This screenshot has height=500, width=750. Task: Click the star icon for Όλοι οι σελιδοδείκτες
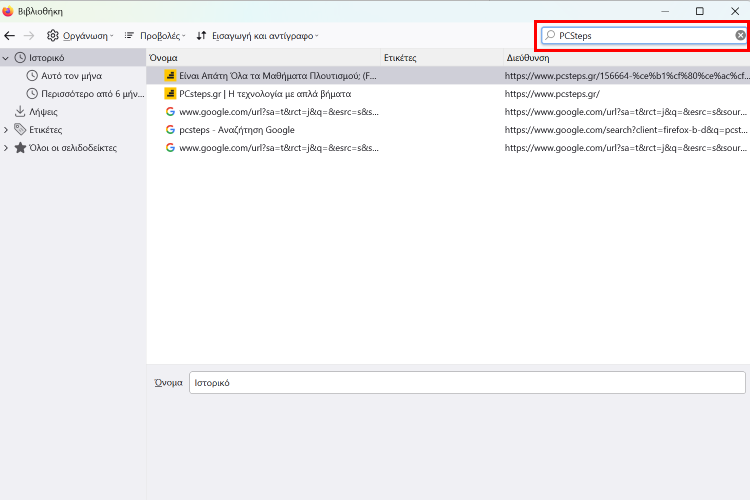click(20, 148)
